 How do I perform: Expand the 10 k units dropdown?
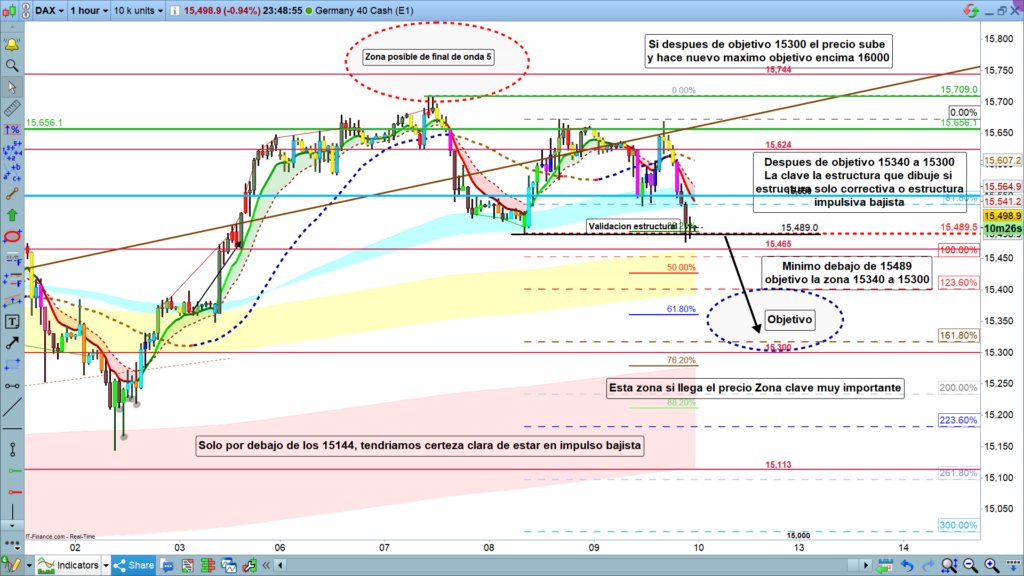138,11
